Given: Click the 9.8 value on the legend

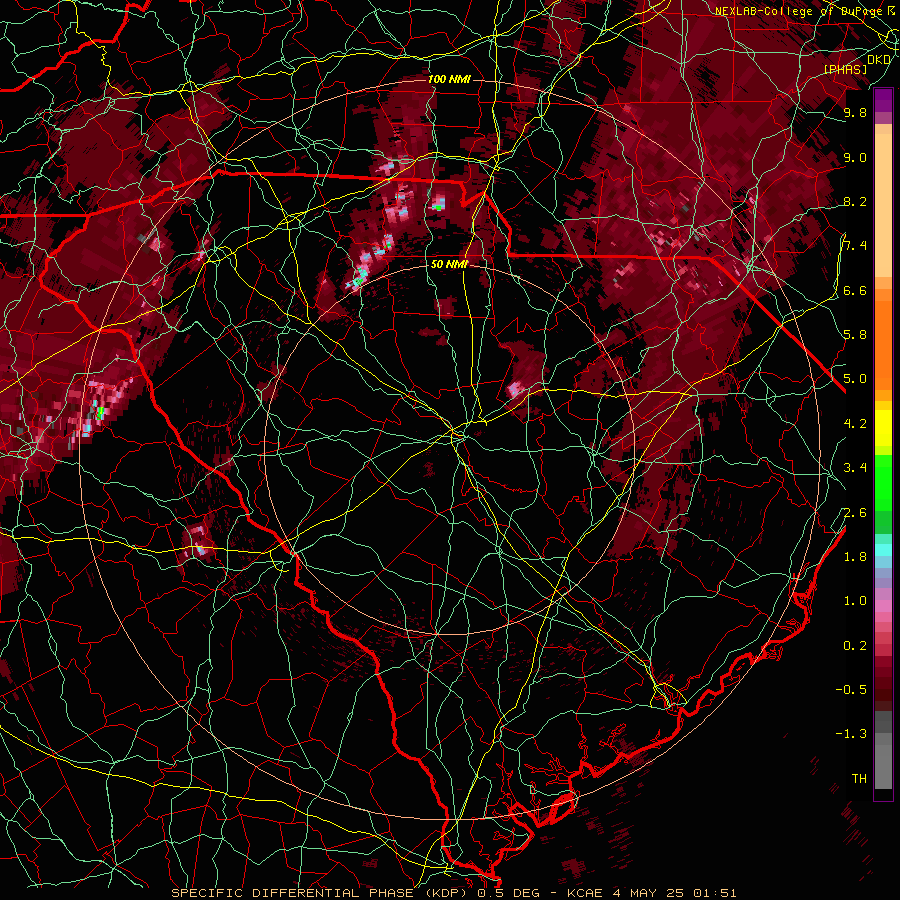Looking at the screenshot, I should pos(855,112).
